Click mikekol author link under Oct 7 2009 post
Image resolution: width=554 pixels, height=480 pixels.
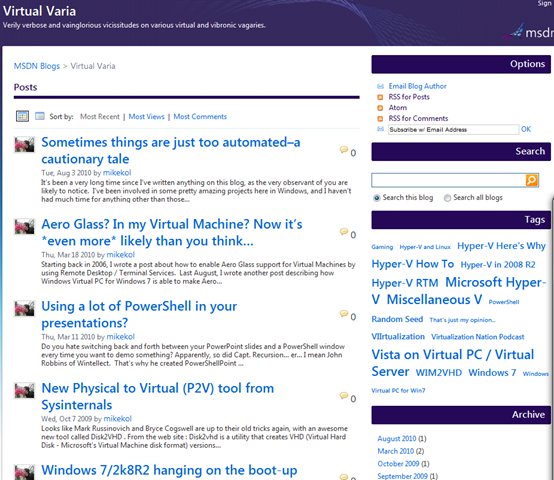pyautogui.click(x=117, y=419)
